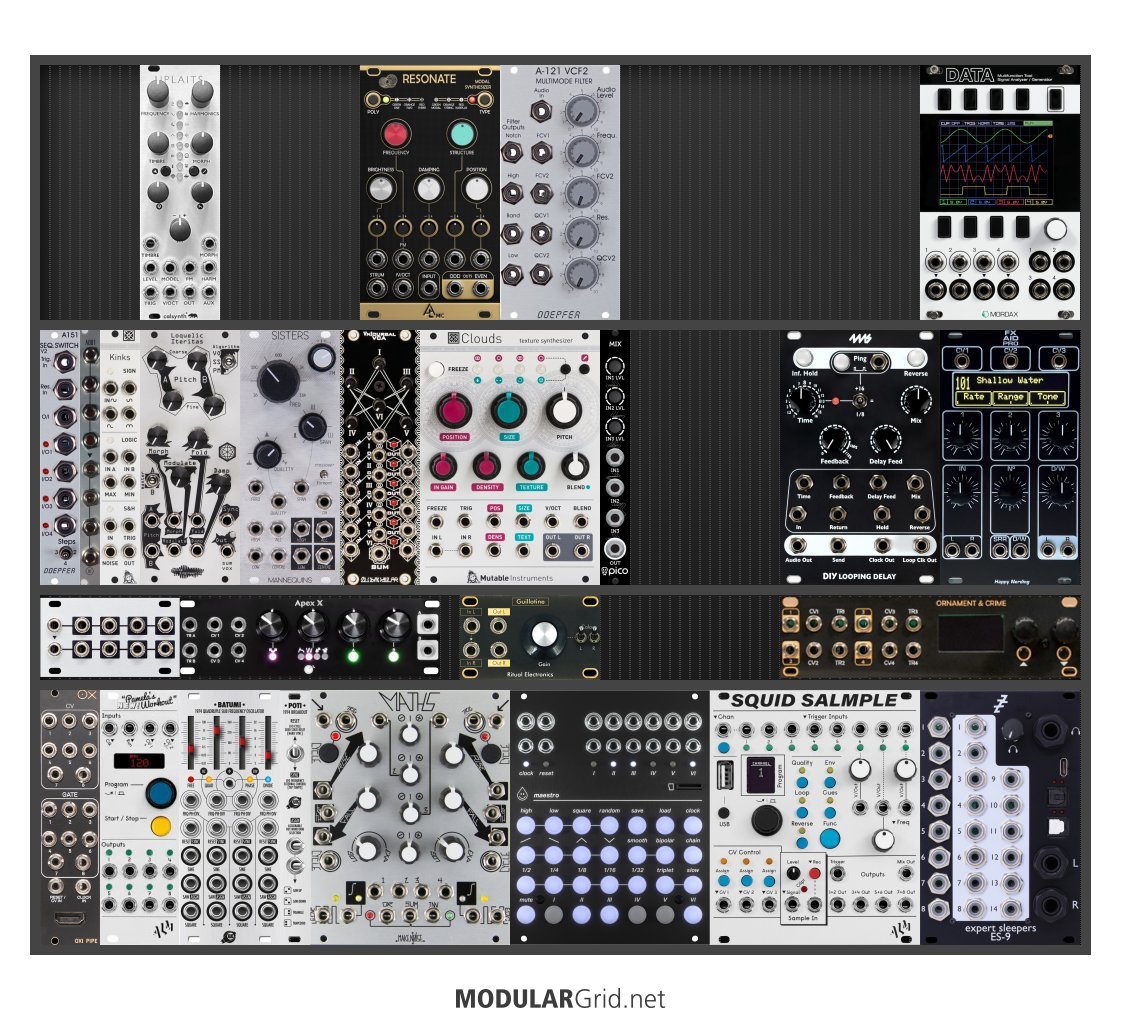Click the A-121 Notch filter output jack

[x=512, y=152]
